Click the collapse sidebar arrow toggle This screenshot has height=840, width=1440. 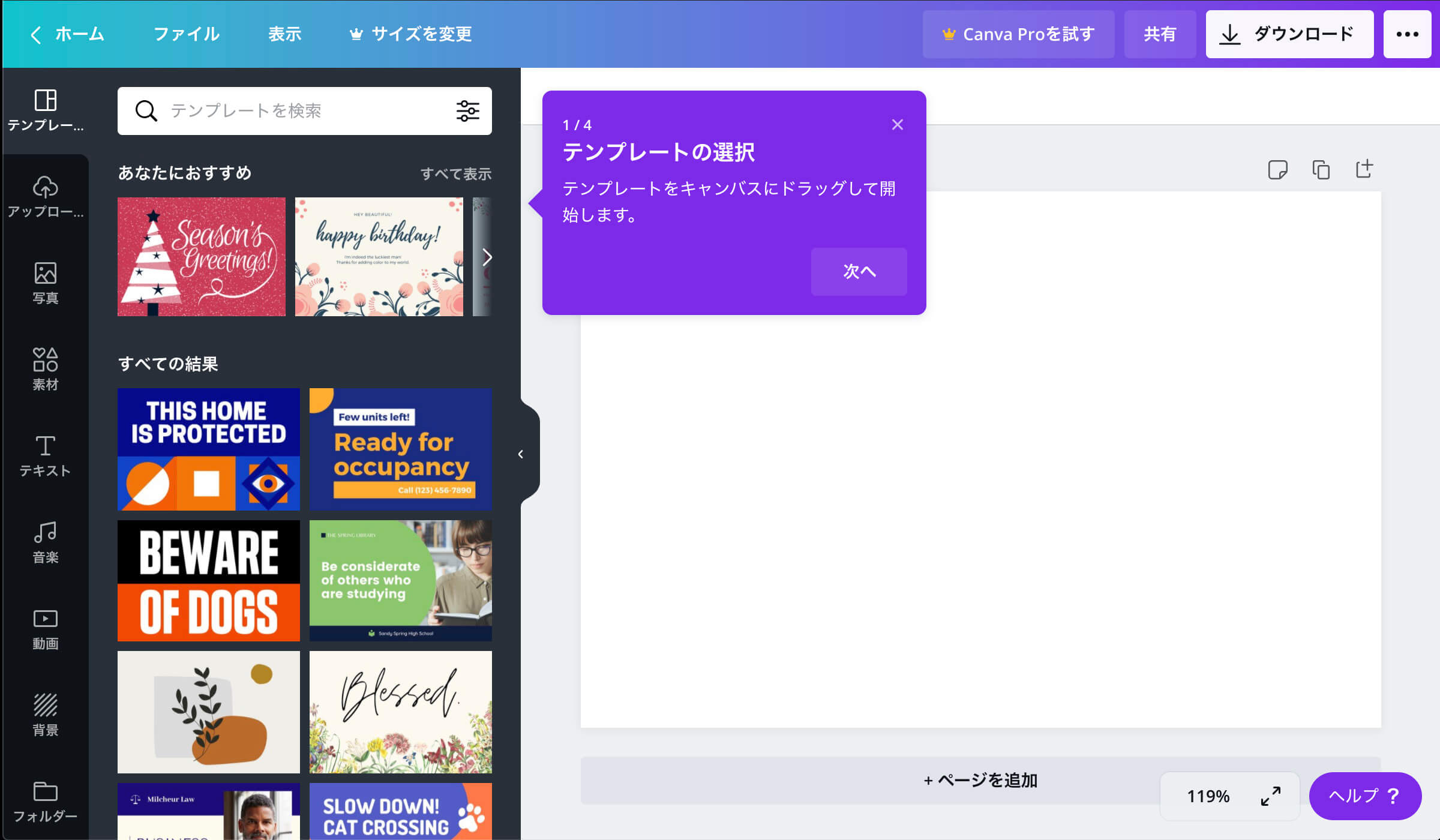[x=521, y=454]
